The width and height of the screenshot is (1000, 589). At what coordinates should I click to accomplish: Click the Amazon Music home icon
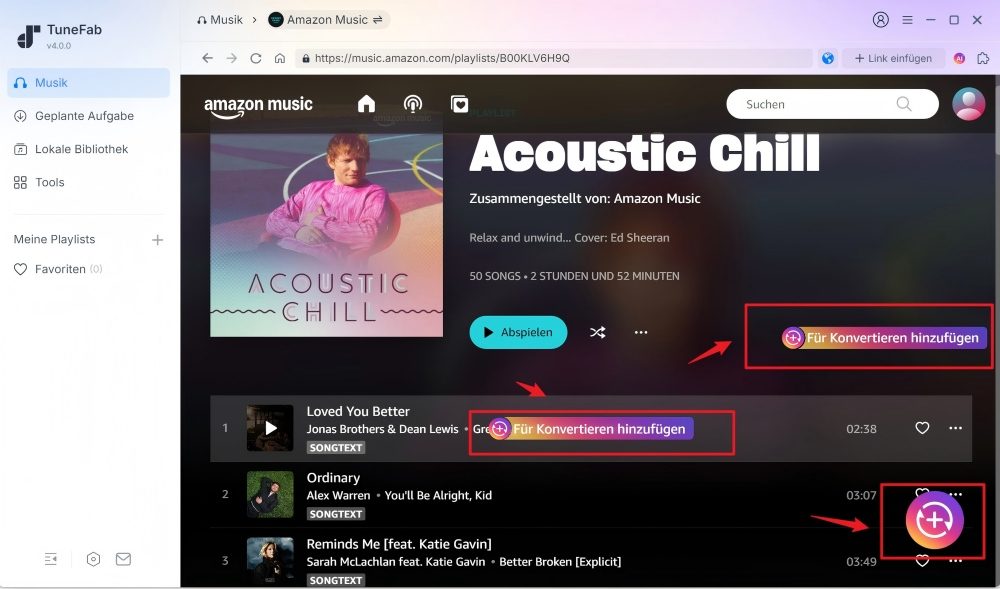(366, 103)
